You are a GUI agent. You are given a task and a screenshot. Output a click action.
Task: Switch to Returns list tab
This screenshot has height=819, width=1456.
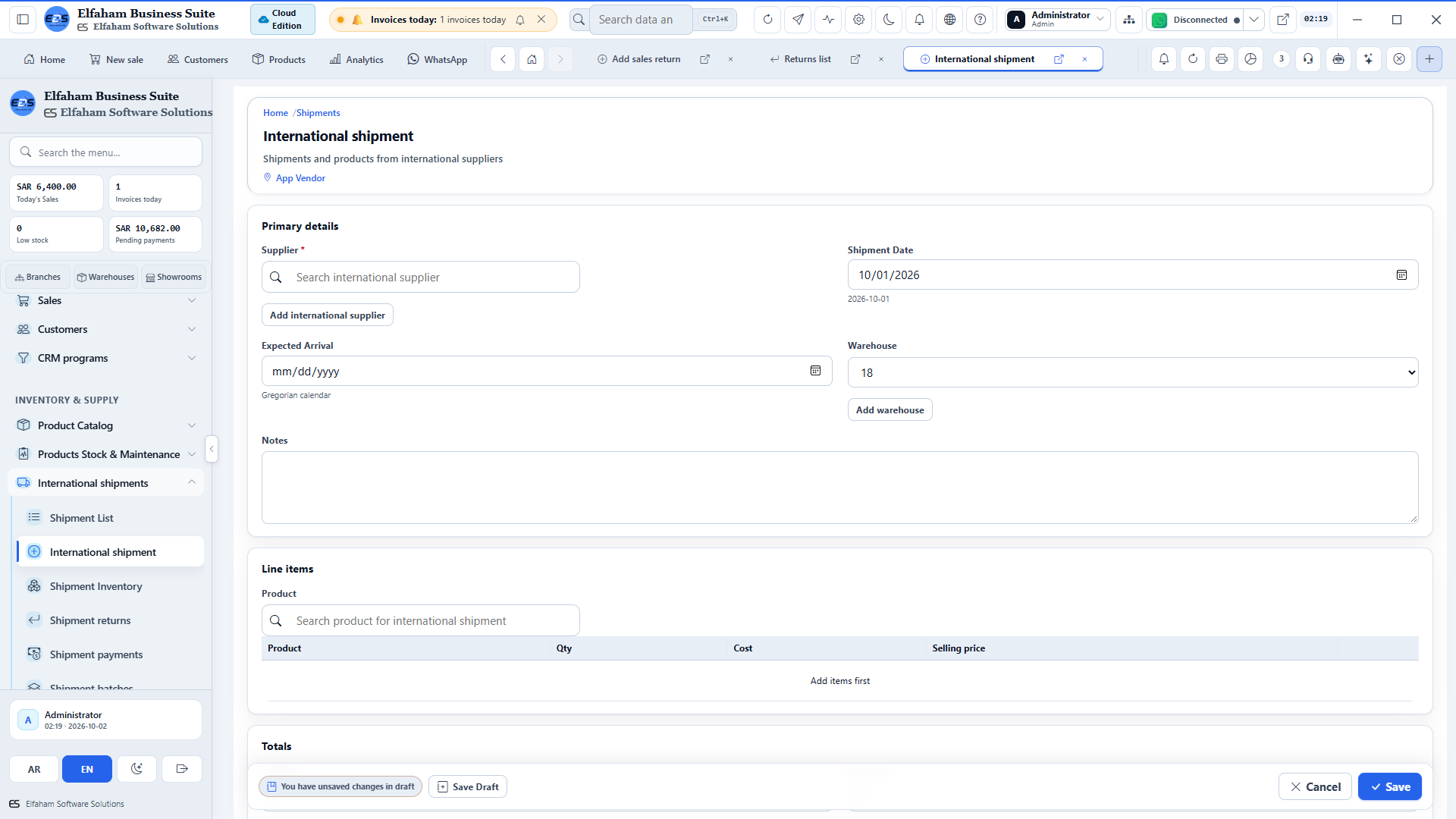coord(801,59)
